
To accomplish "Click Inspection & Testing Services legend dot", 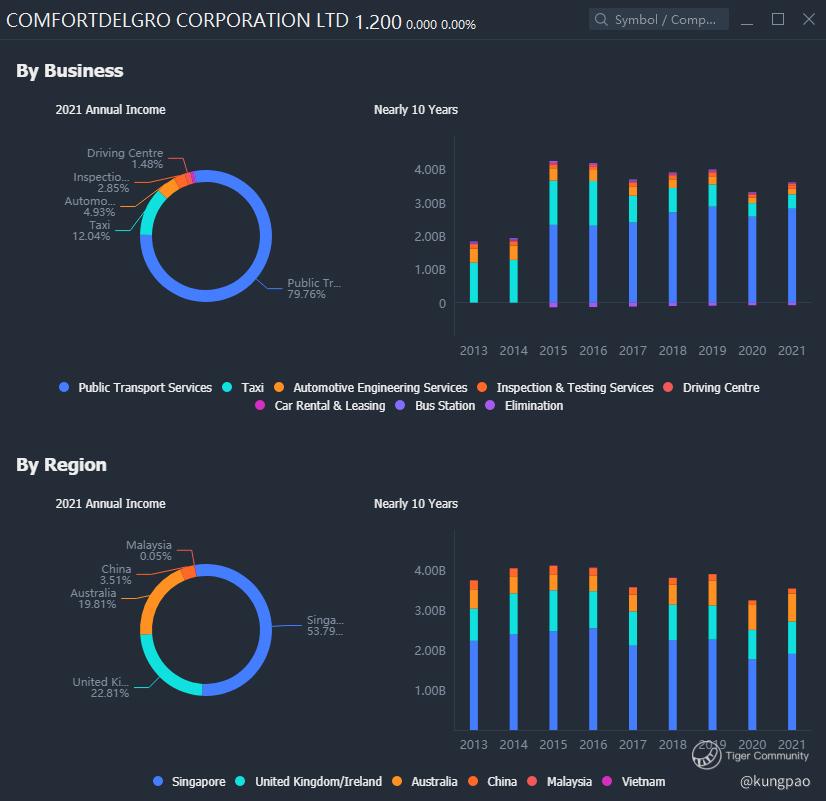I will 481,387.
